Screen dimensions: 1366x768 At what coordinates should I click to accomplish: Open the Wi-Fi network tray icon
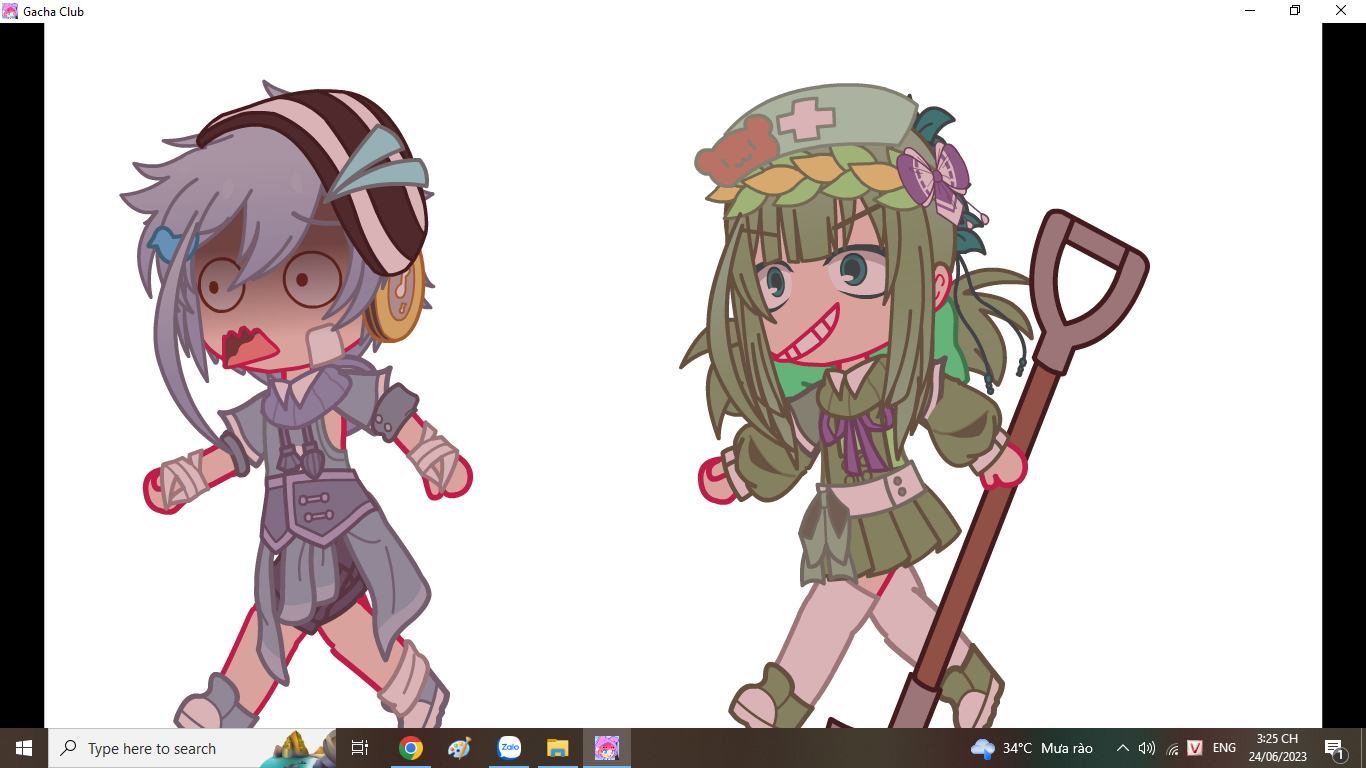(1172, 748)
